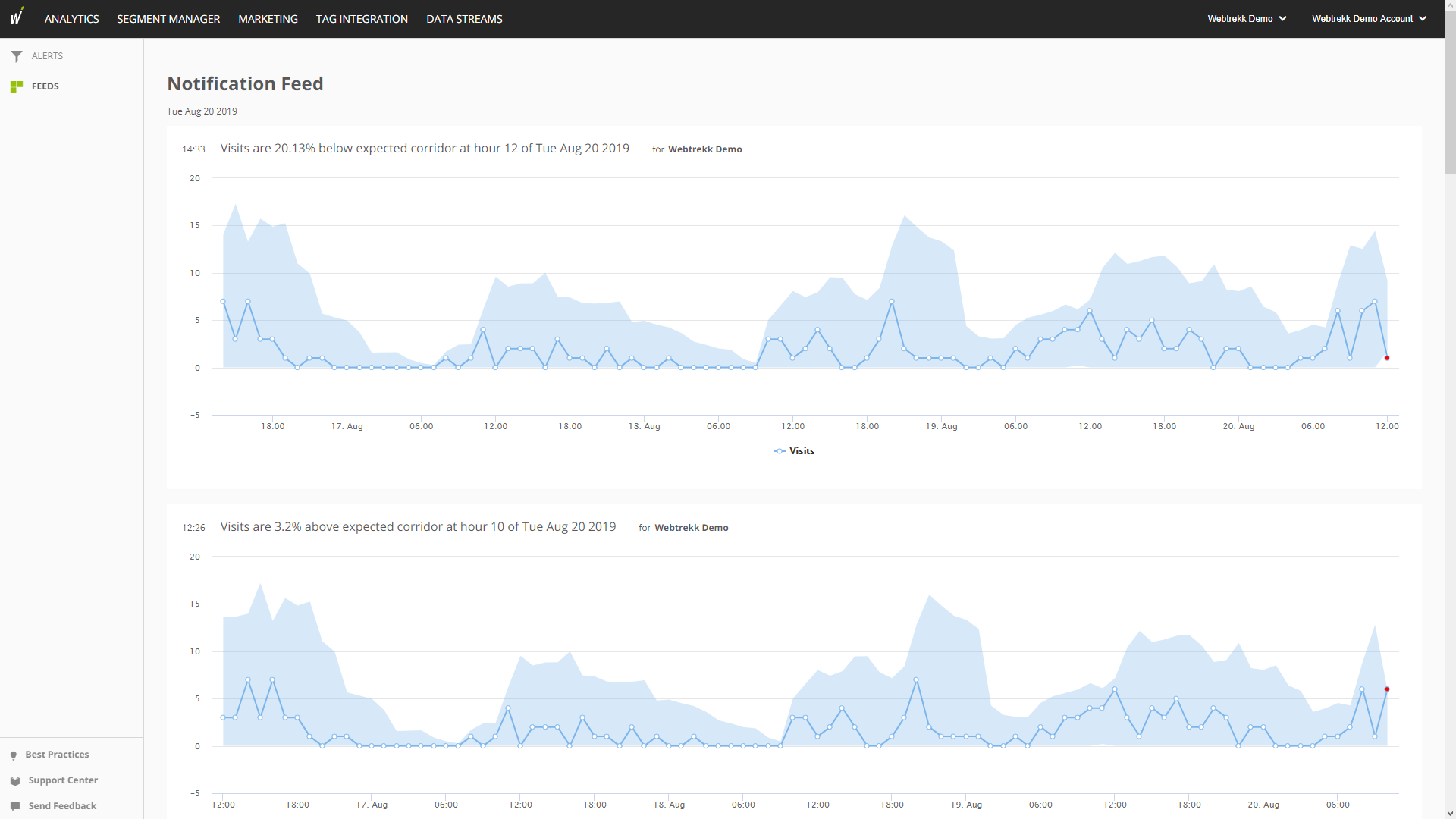Click the Segment Manager navigation icon
Screen dimensions: 1456x819
coord(168,18)
